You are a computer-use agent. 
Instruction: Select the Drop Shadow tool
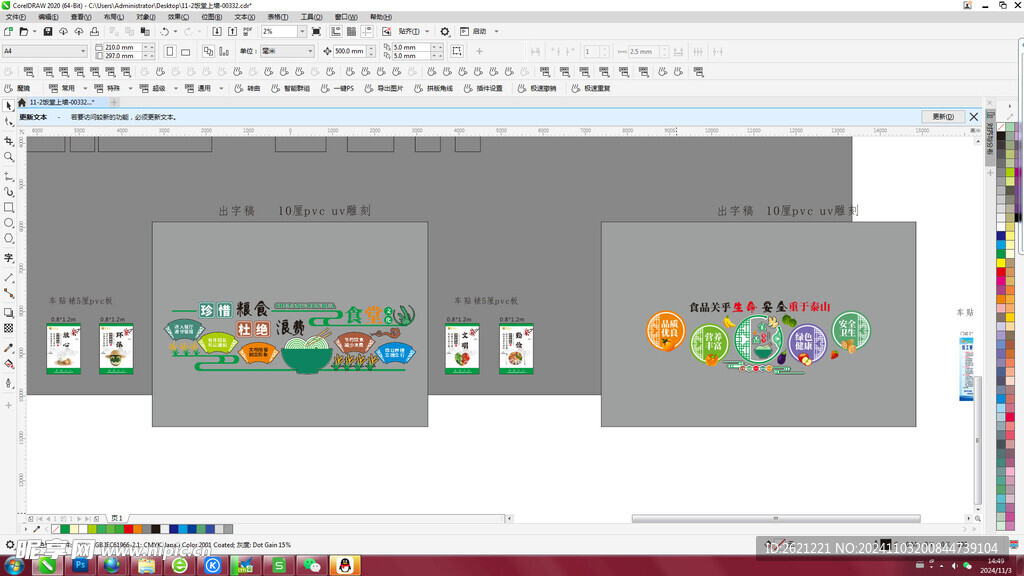pos(8,313)
